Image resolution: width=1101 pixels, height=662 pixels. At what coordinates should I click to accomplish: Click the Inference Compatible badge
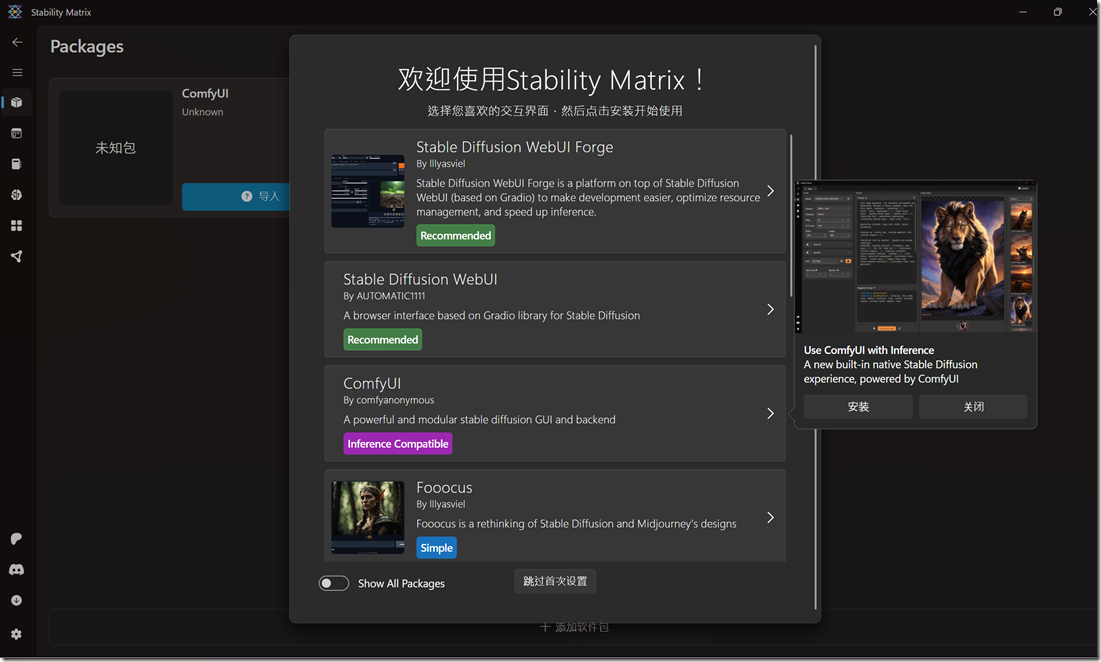(x=397, y=444)
